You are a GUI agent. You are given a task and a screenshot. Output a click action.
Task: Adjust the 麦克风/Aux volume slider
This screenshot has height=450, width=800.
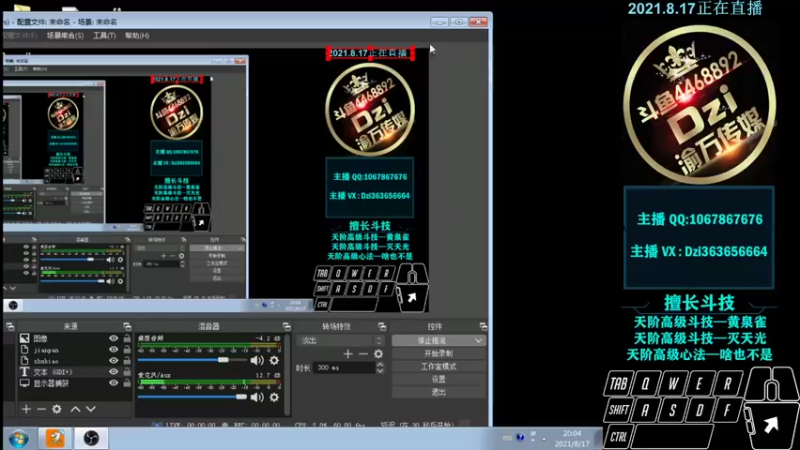241,396
